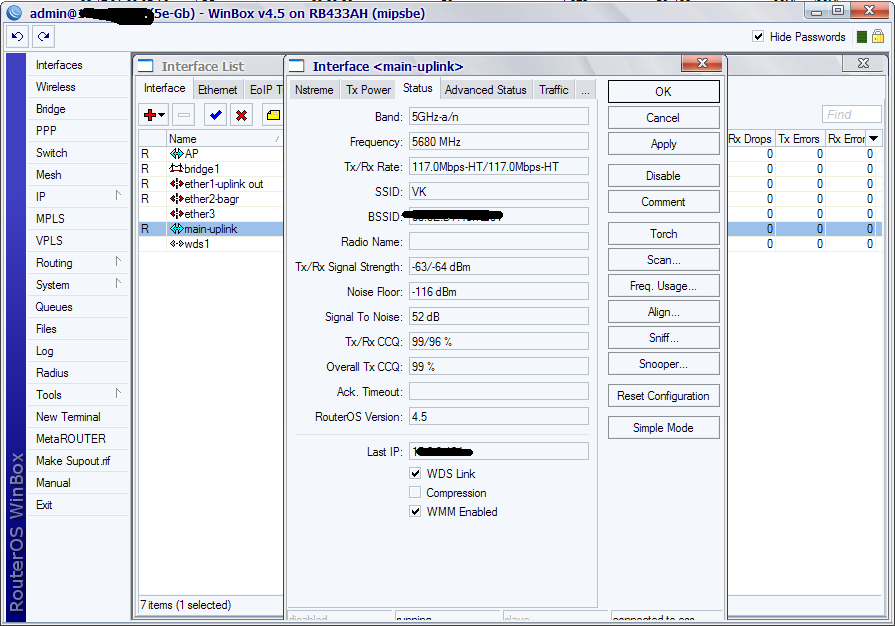Toggle the WDS Link checkbox
895x626 pixels.
click(416, 474)
